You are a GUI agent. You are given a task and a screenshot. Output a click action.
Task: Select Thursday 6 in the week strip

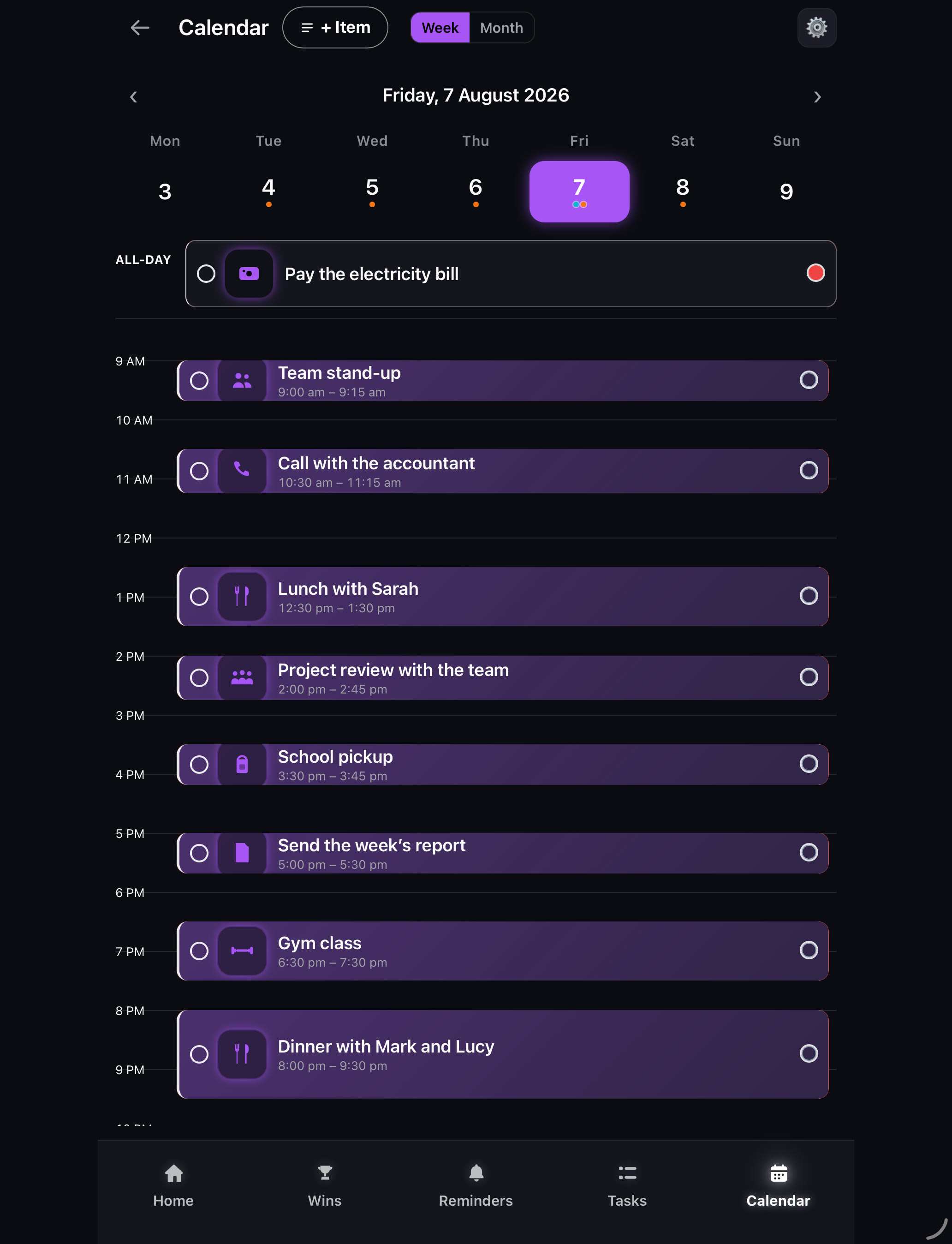tap(476, 191)
